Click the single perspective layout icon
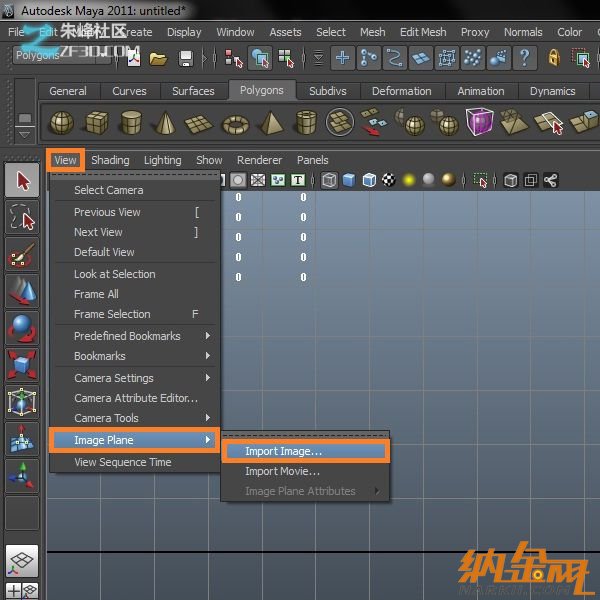Image resolution: width=600 pixels, height=600 pixels. (22, 561)
